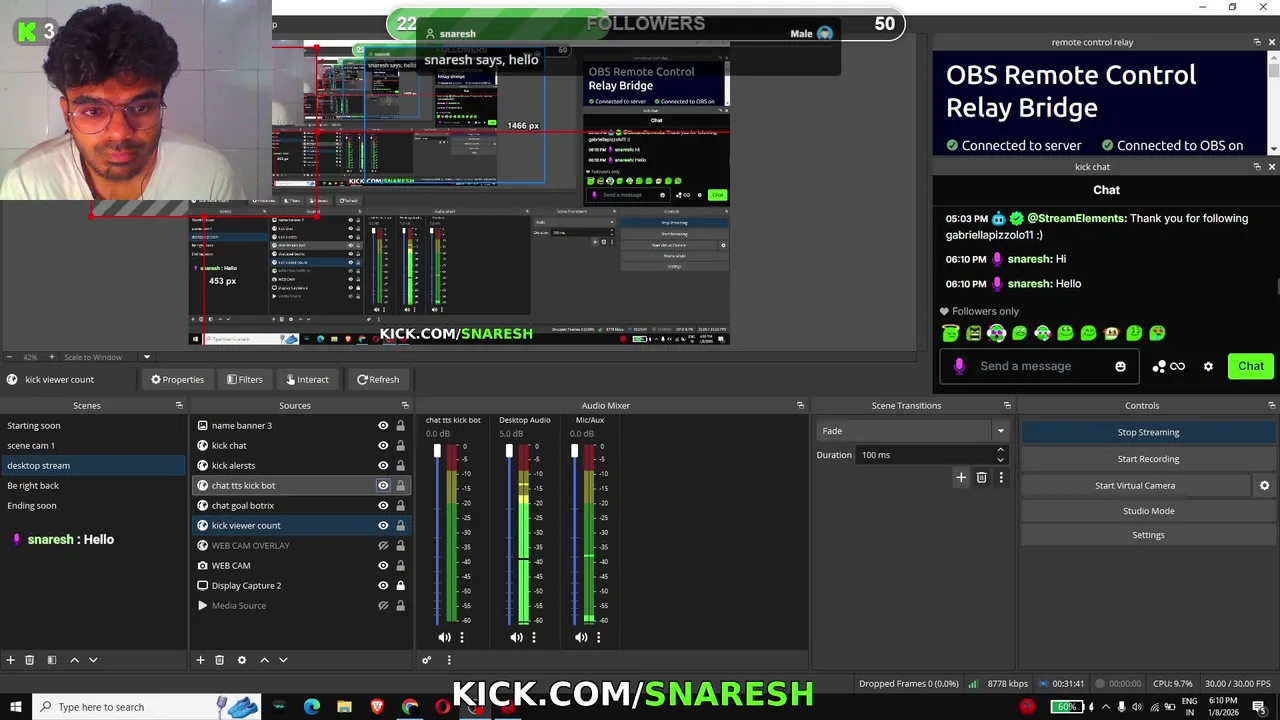This screenshot has width=1280, height=720.
Task: Open Studio Mode
Action: pyautogui.click(x=1148, y=511)
